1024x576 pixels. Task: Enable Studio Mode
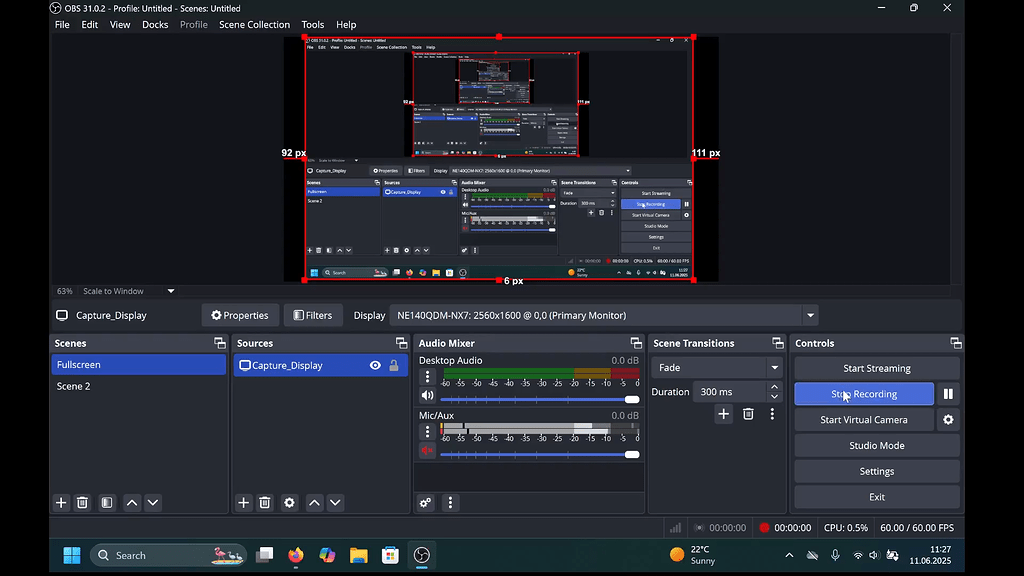876,446
